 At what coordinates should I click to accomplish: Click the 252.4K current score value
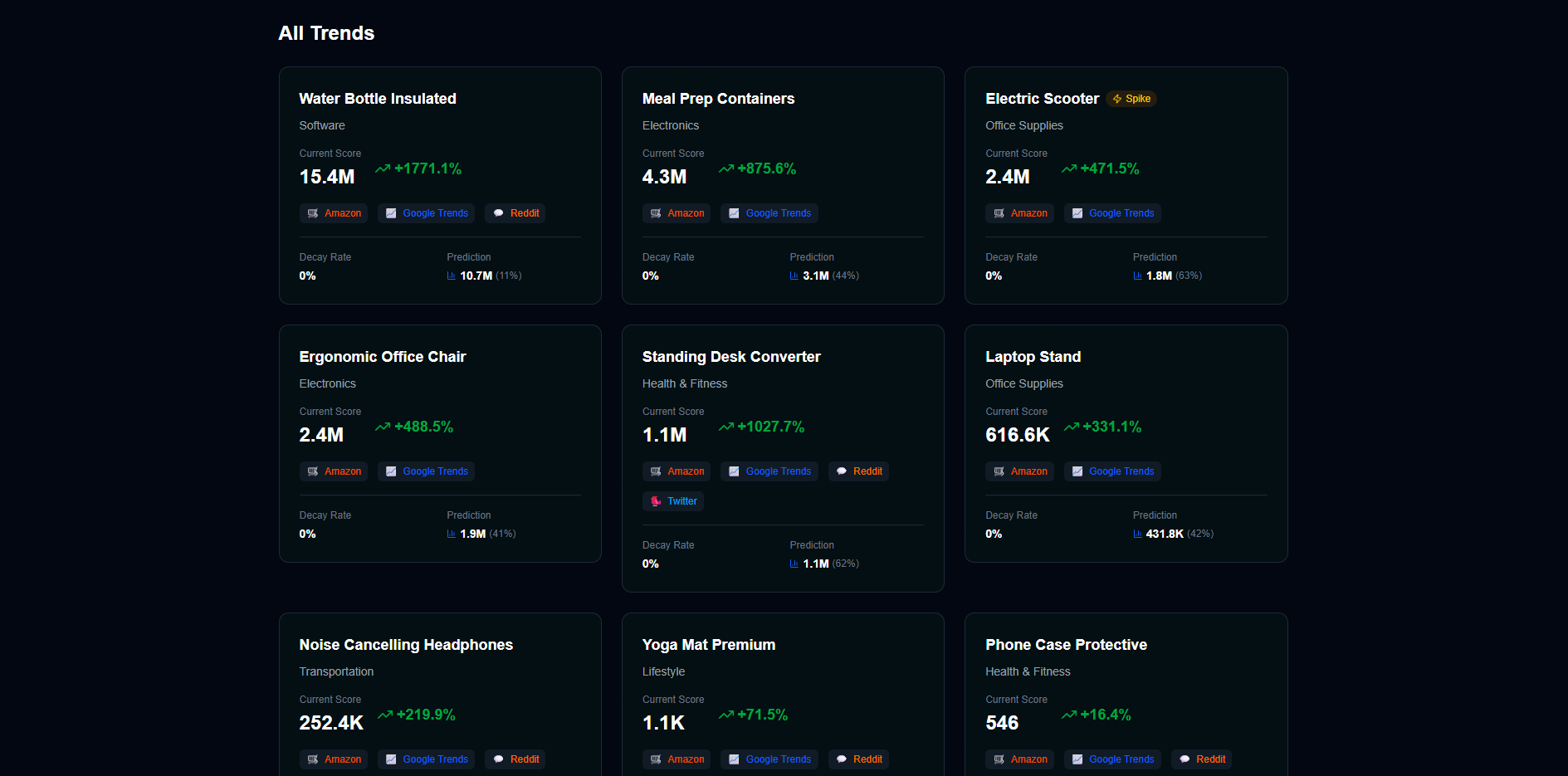[331, 723]
